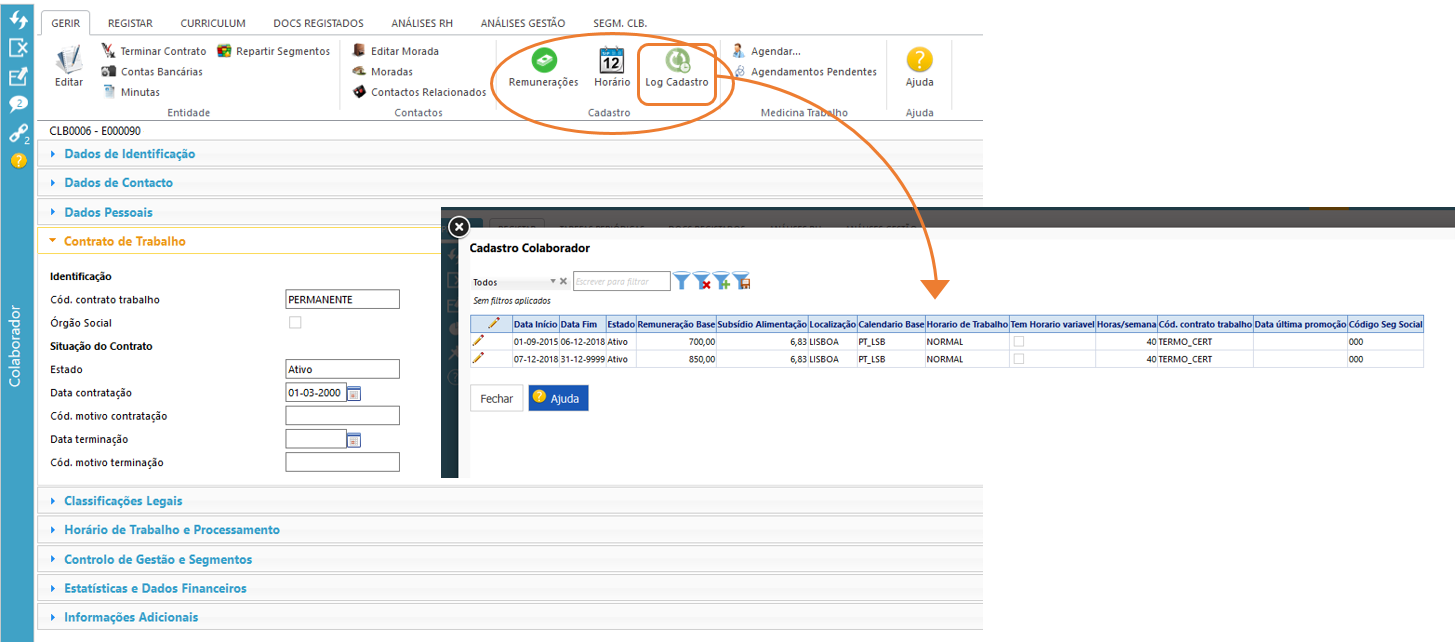Switch to the ANÁLISES RH tab
Viewport: 1455px width, 642px height.
[x=421, y=23]
